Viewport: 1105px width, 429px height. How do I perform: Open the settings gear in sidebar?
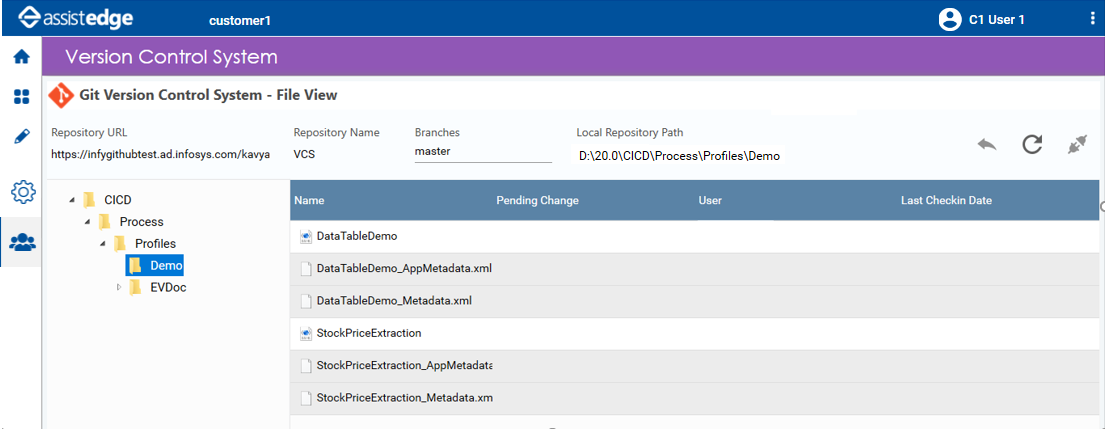[x=23, y=190]
